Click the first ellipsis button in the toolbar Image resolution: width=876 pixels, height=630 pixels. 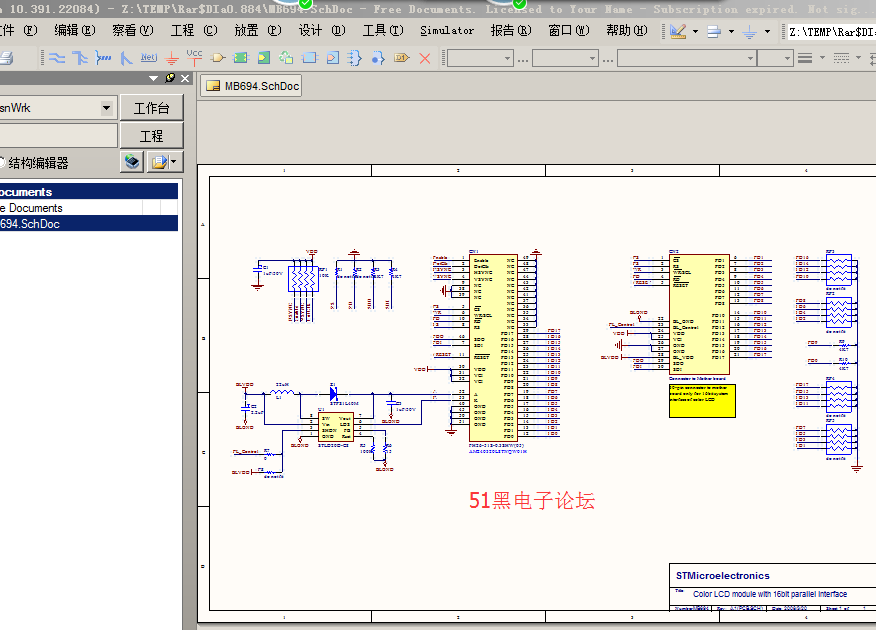[523, 59]
